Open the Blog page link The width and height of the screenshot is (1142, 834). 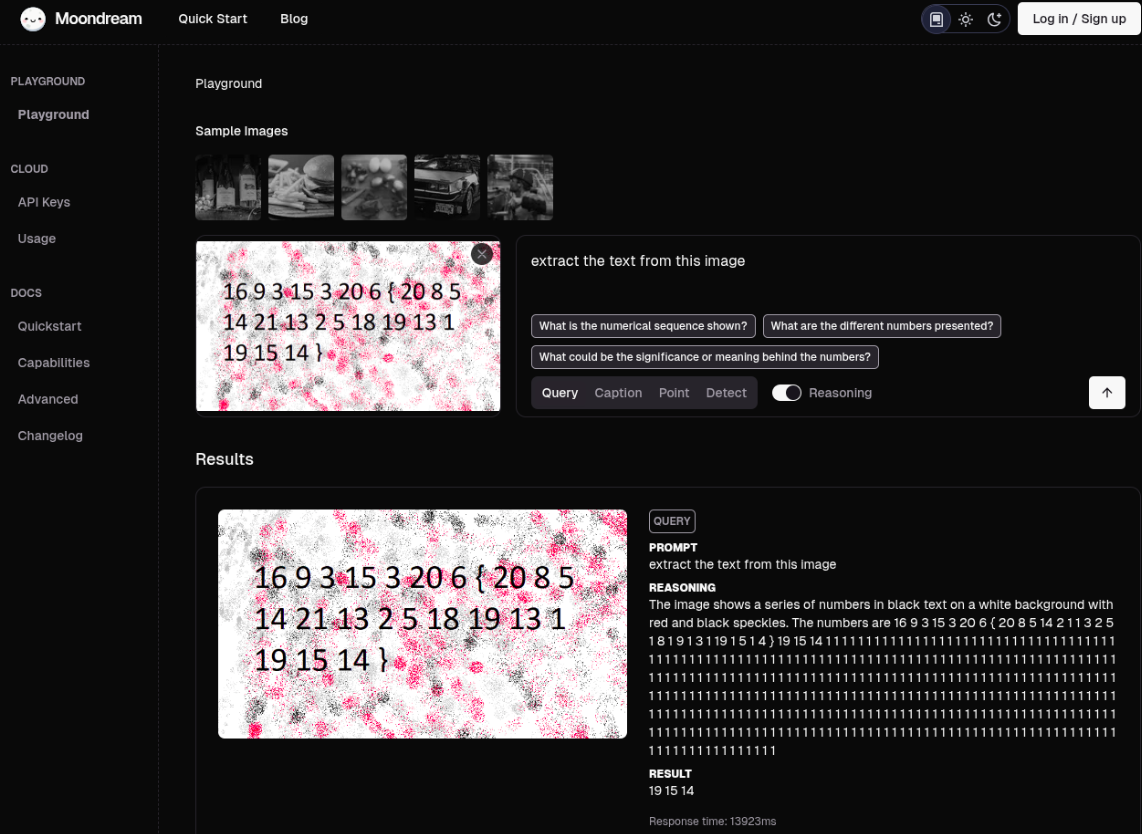[294, 19]
